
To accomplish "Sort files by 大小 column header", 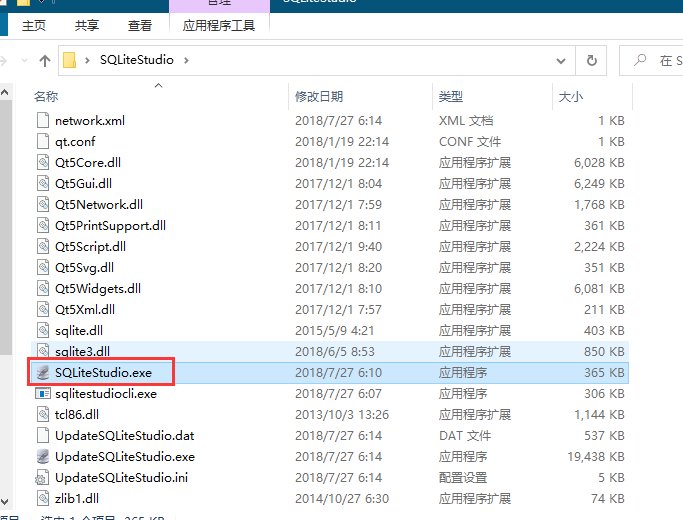I will (570, 96).
